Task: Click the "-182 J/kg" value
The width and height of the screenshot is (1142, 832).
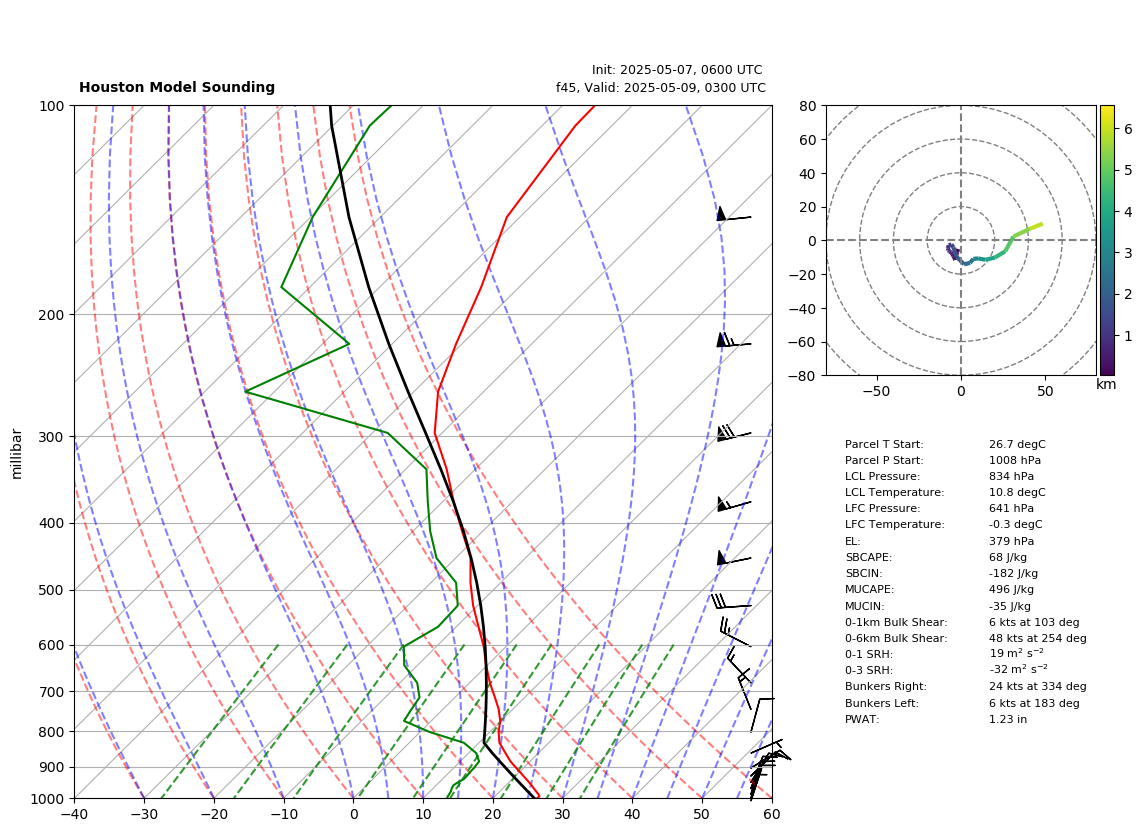Action: coord(1013,573)
